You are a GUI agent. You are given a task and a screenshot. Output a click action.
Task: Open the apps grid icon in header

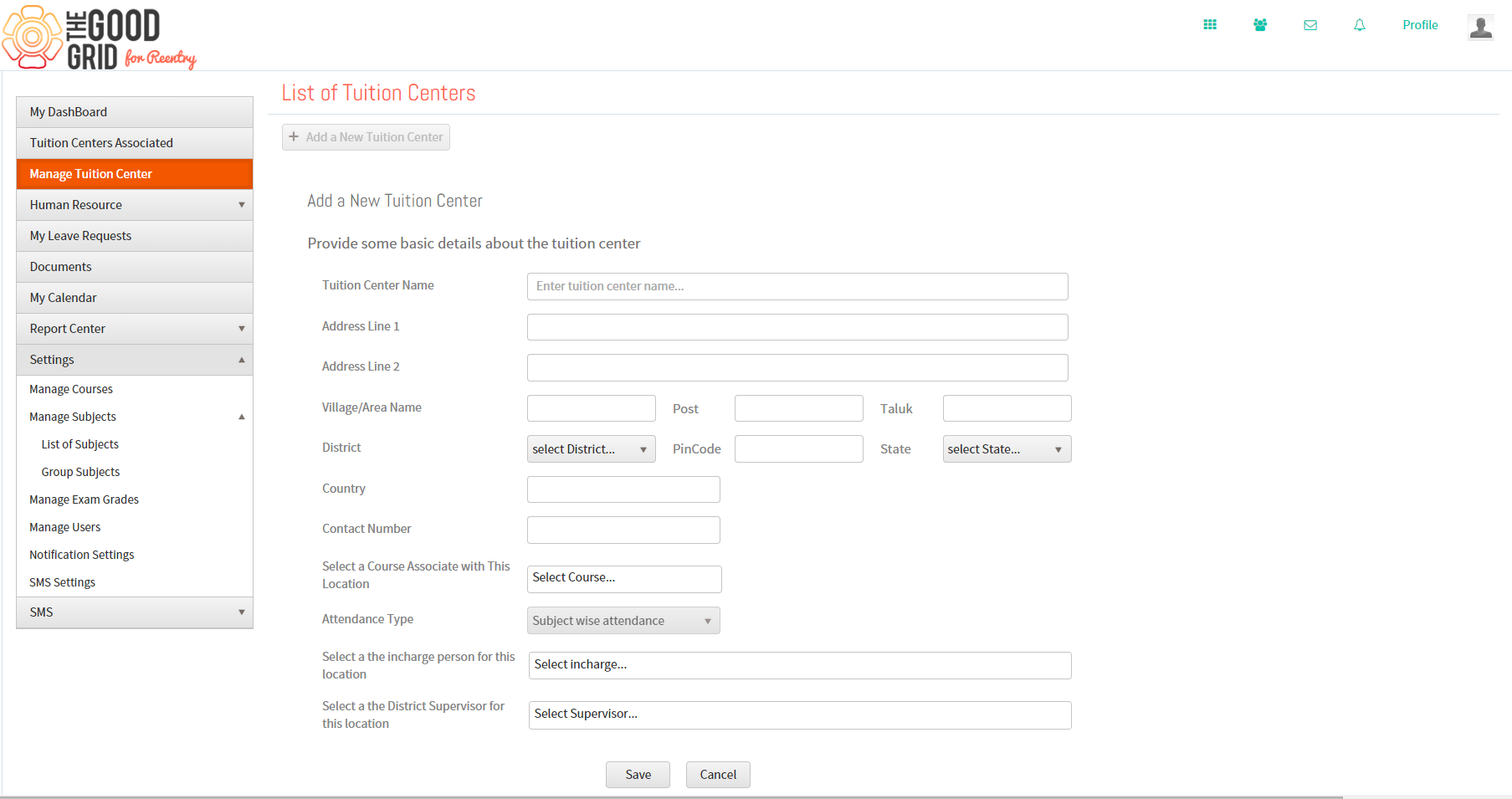click(x=1210, y=25)
